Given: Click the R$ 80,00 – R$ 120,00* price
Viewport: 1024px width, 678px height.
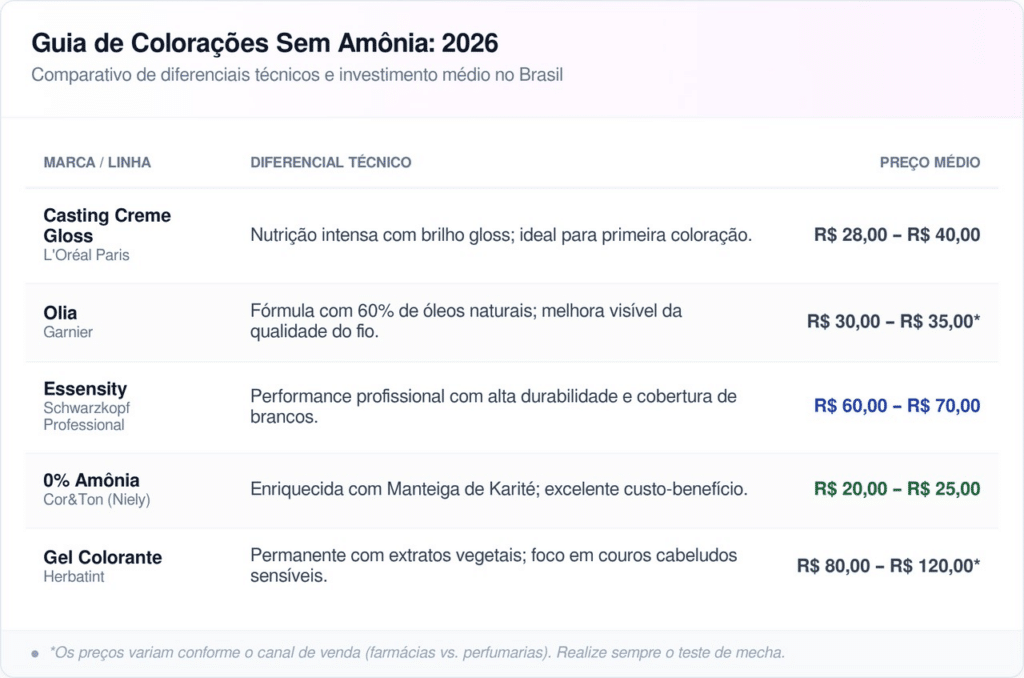Looking at the screenshot, I should (x=888, y=565).
